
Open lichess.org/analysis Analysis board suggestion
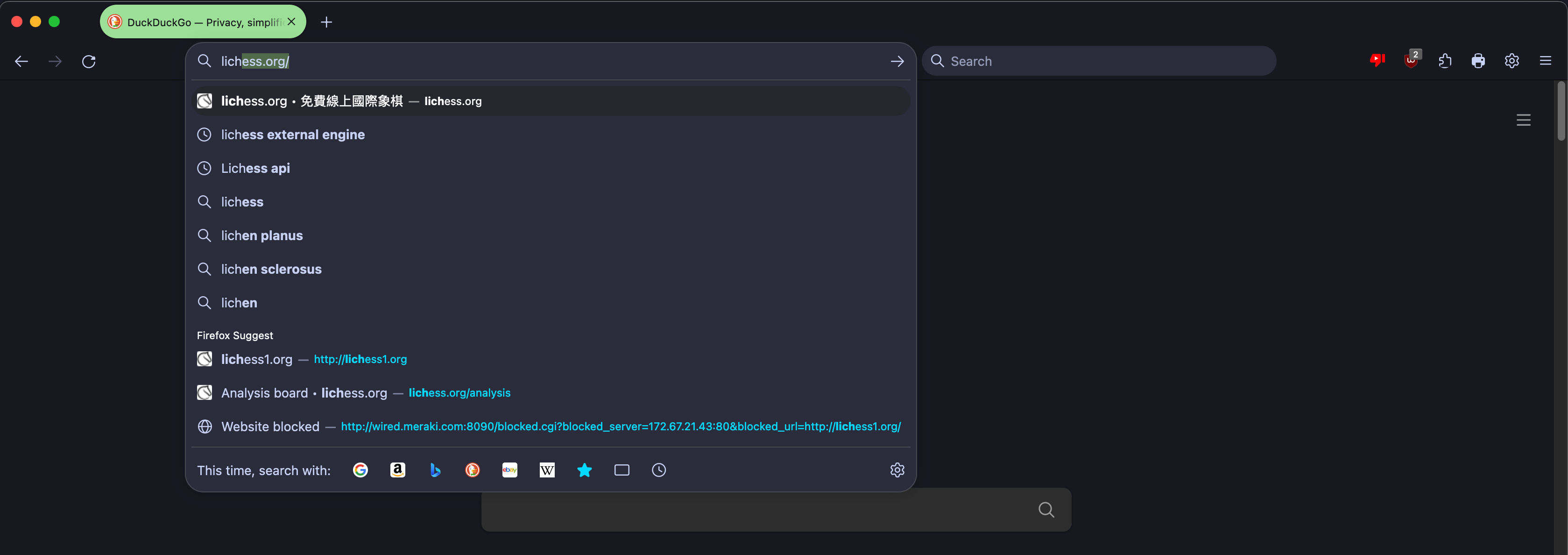tap(365, 393)
